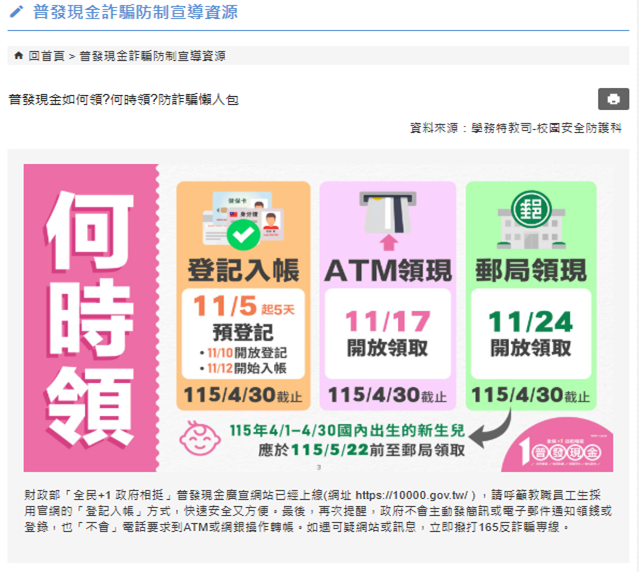The height and width of the screenshot is (572, 639).
Task: Click the page heading 普發現金詐騙防制宣導資源
Action: click(135, 13)
